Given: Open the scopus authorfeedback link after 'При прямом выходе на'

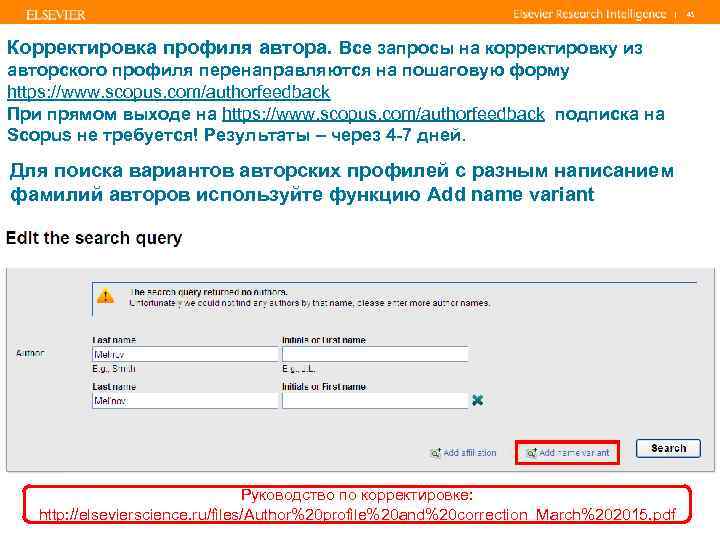Looking at the screenshot, I should click(x=383, y=113).
